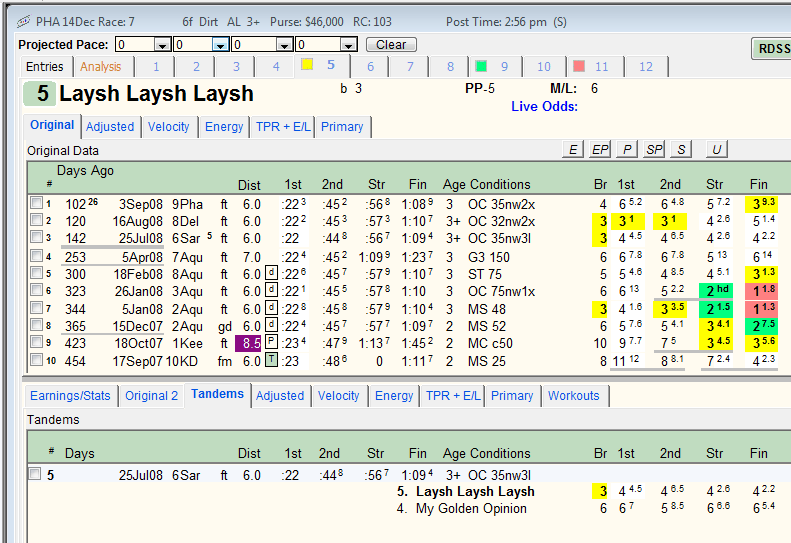Viewport: 791px width, 543px height.
Task: Switch to horse tab 1
Action: tap(156, 67)
